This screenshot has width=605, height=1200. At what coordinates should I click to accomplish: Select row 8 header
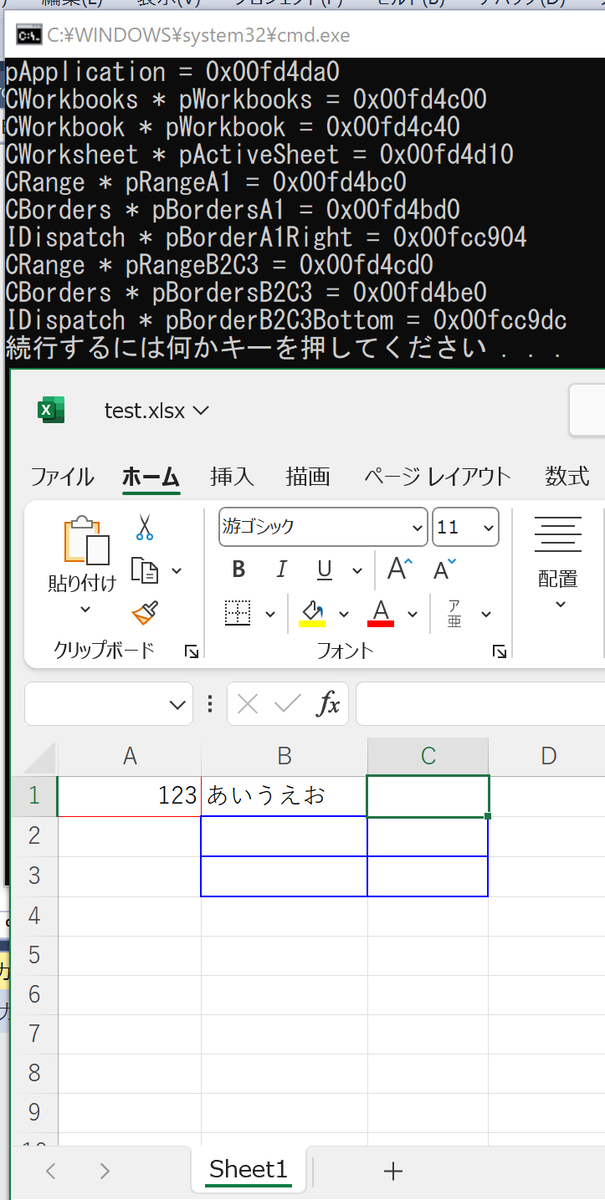(34, 1073)
